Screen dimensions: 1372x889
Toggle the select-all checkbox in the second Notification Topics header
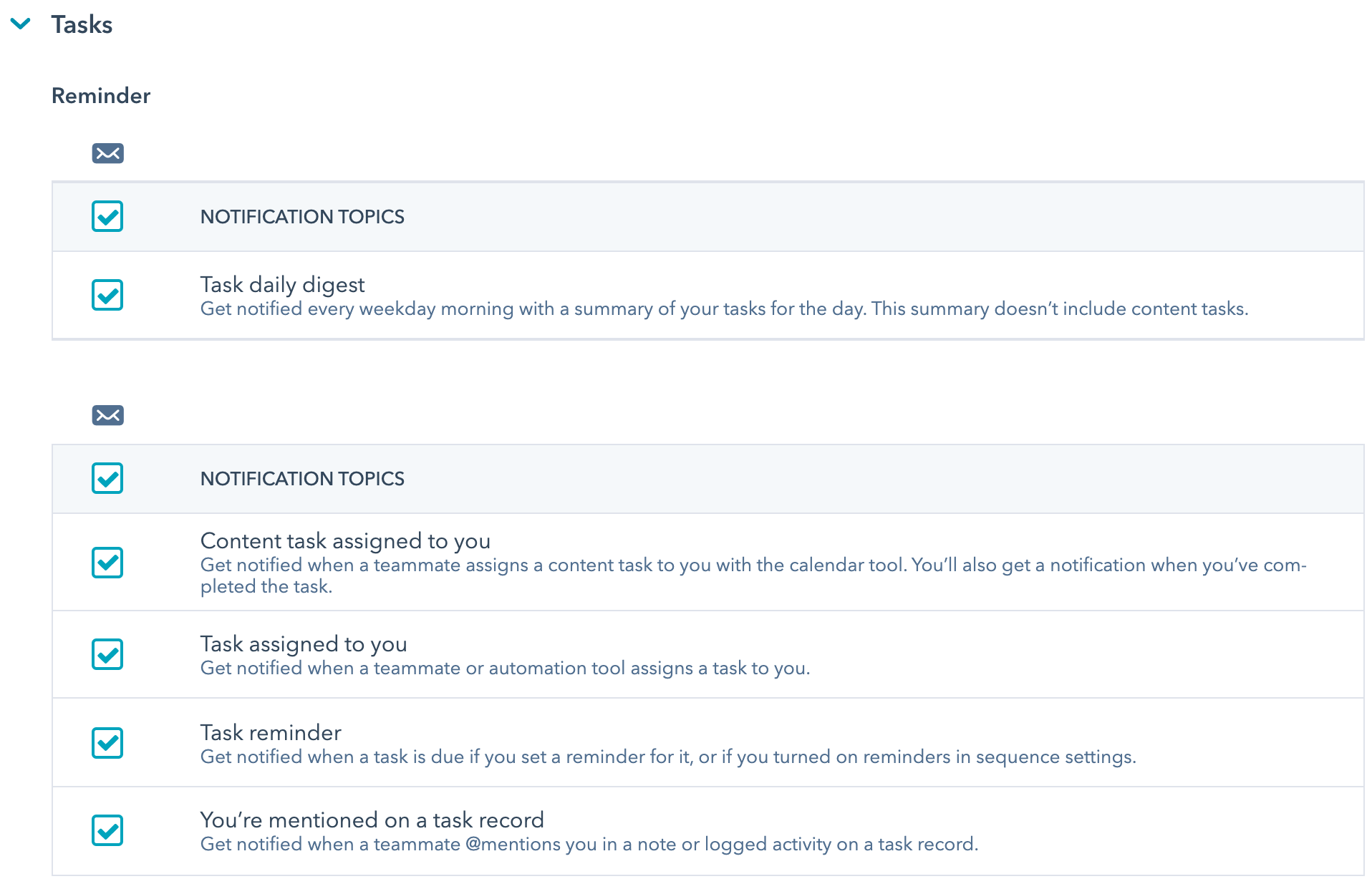pos(107,478)
